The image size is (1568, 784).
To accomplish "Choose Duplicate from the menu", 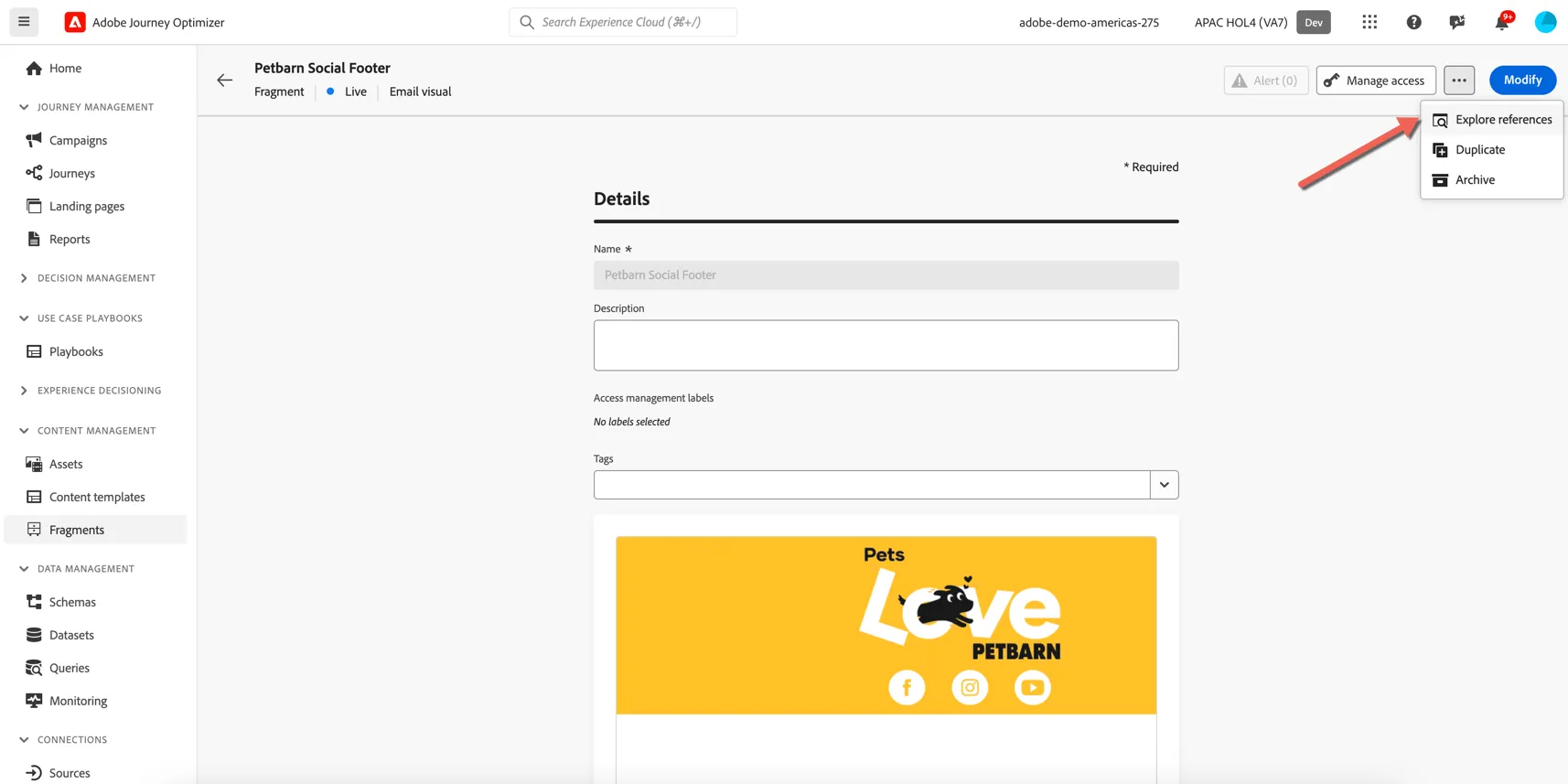I will click(1492, 150).
